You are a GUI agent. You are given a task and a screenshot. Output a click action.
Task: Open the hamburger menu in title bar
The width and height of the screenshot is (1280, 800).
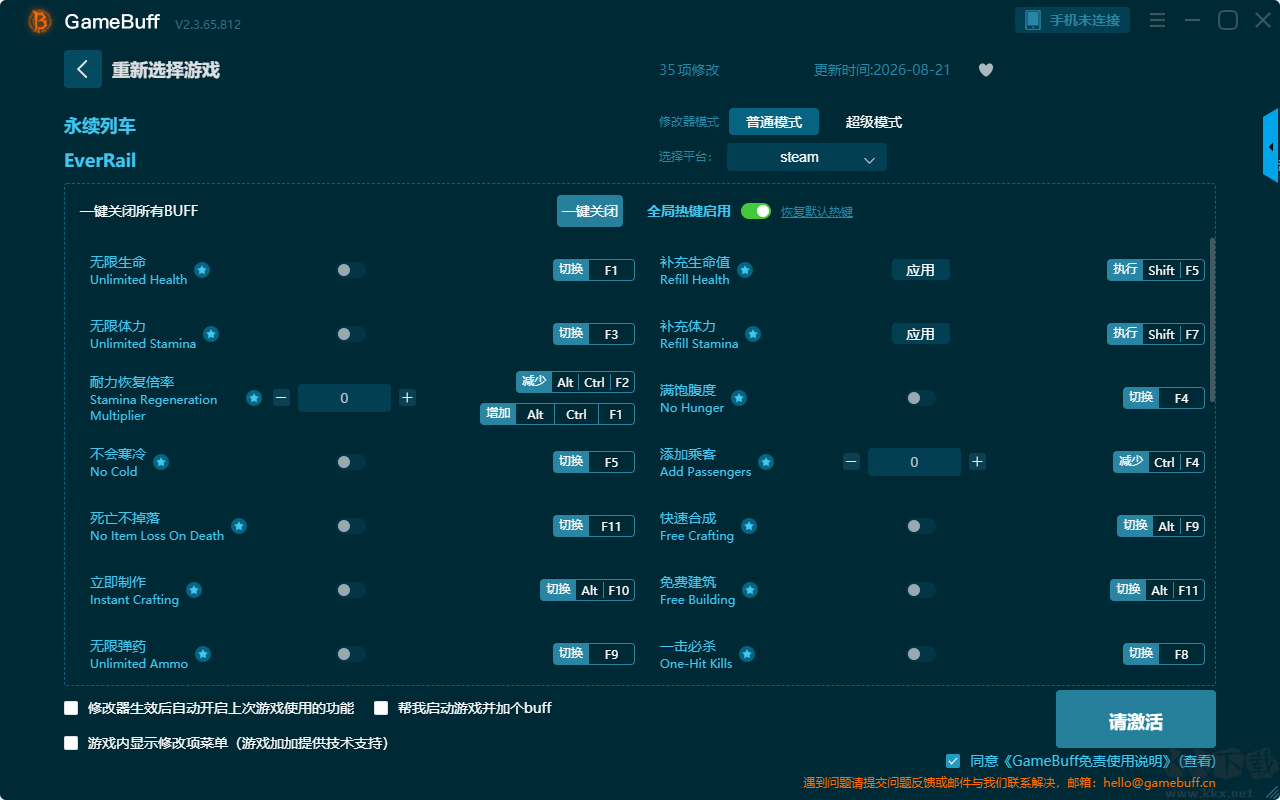pyautogui.click(x=1157, y=20)
